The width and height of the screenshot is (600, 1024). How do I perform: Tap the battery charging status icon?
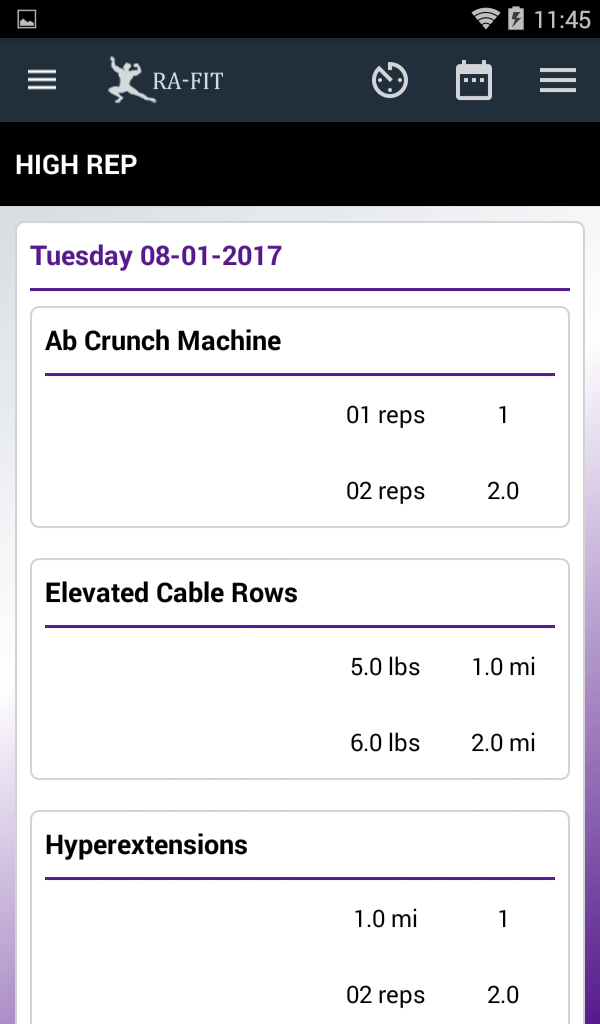pos(516,18)
